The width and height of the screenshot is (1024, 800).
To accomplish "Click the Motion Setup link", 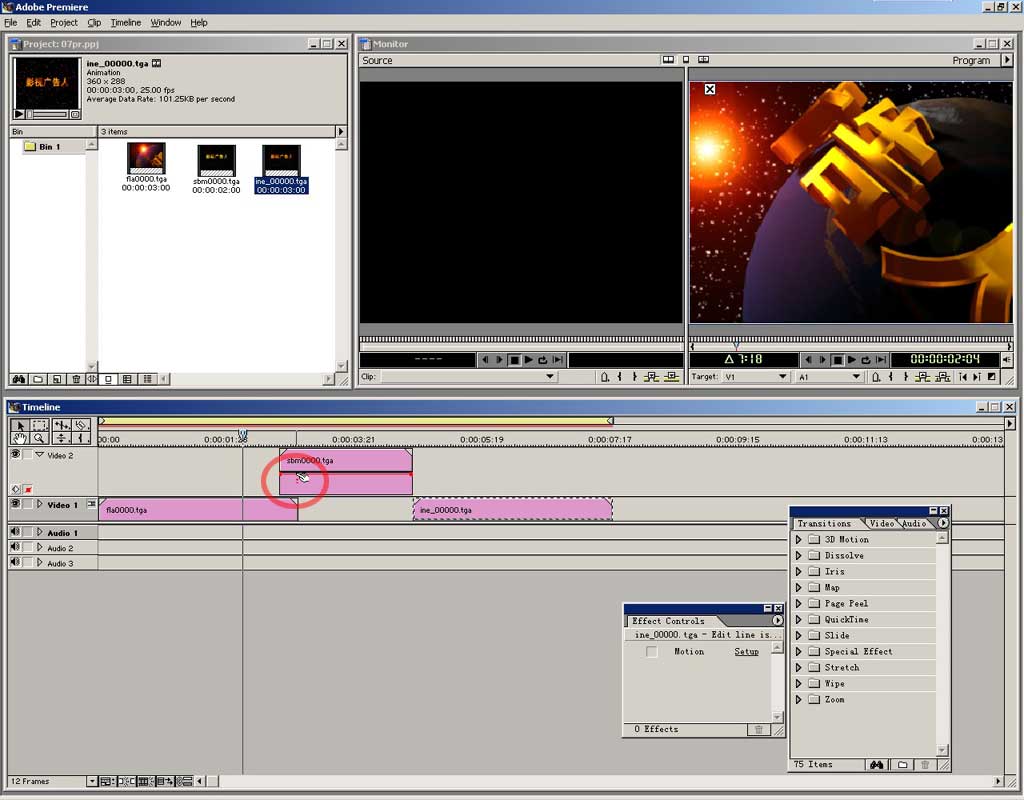I will [x=746, y=652].
